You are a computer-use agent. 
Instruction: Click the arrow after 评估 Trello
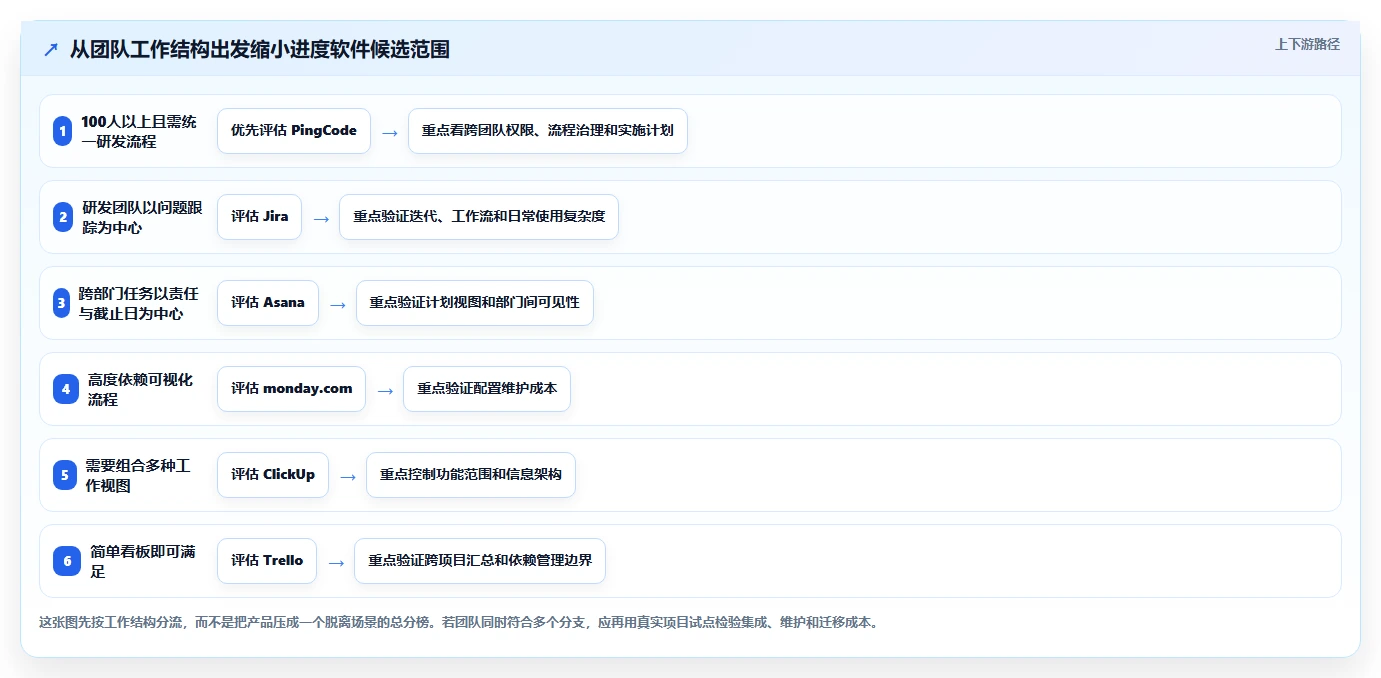(x=336, y=562)
